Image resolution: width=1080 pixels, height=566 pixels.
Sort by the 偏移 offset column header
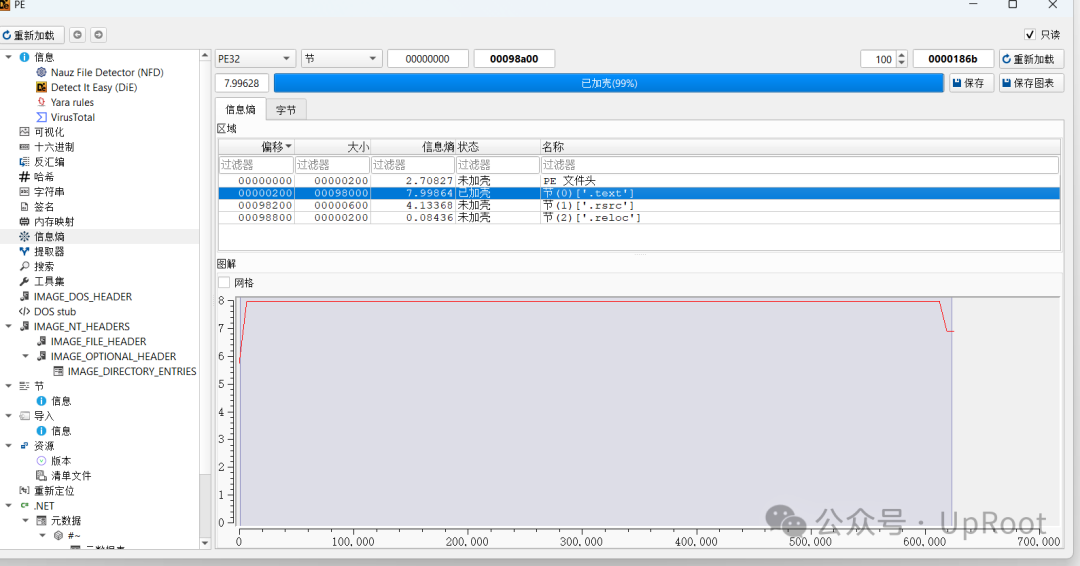(256, 147)
